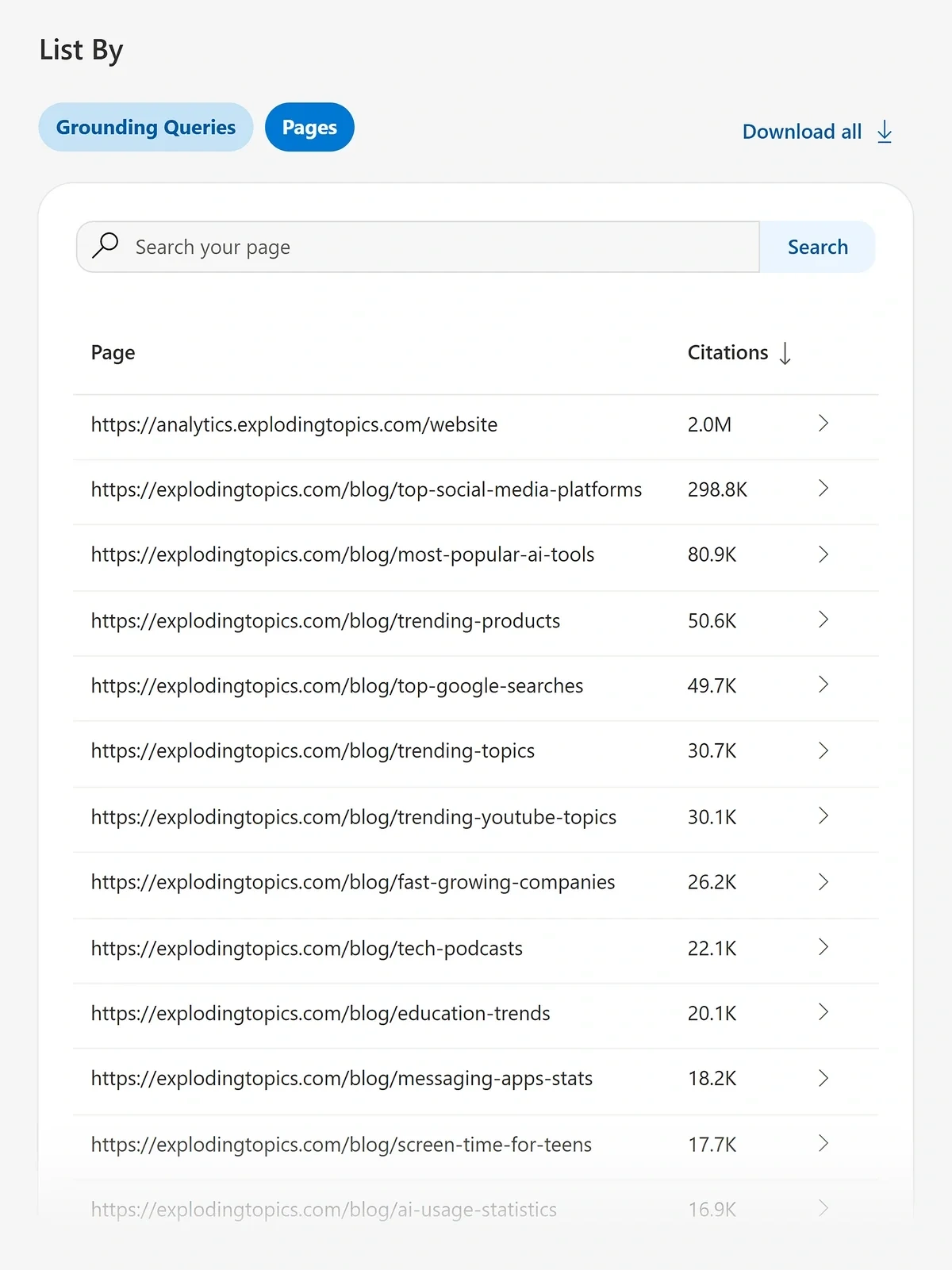Image resolution: width=952 pixels, height=1270 pixels.
Task: Sort by the Citations column header
Action: (x=727, y=352)
